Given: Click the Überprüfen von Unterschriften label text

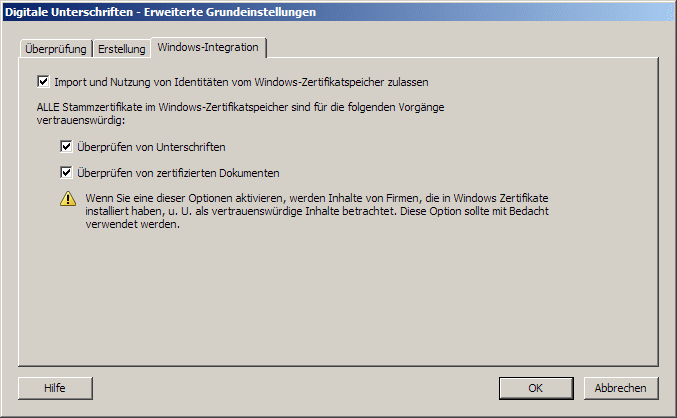Looking at the screenshot, I should [x=151, y=147].
